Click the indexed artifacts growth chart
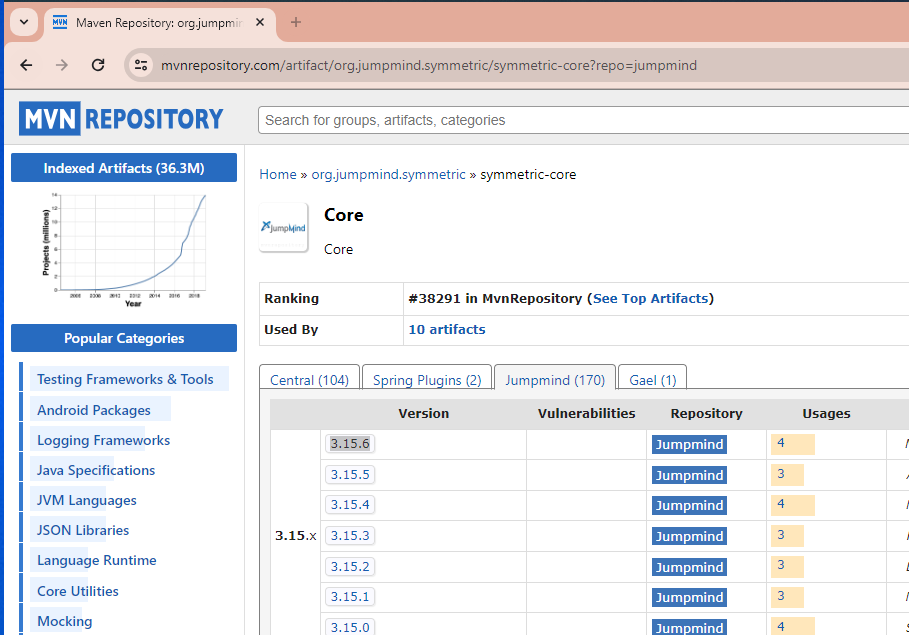 (x=124, y=250)
